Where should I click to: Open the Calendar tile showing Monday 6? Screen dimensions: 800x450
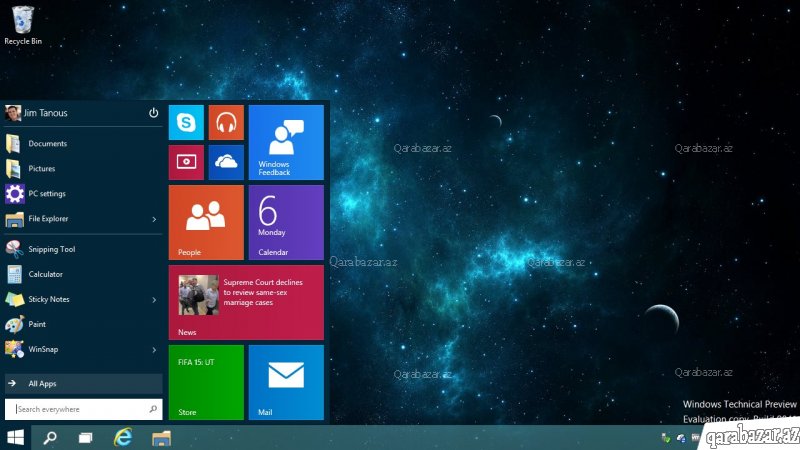click(286, 222)
